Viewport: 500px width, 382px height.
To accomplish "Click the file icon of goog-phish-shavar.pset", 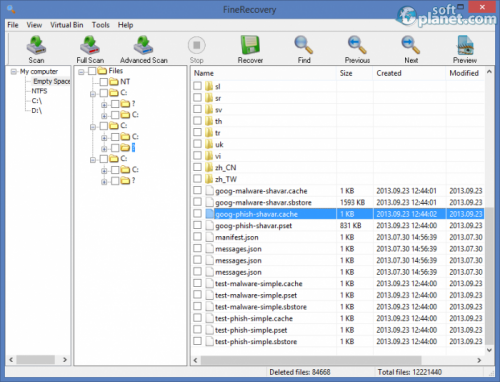I will click(209, 225).
